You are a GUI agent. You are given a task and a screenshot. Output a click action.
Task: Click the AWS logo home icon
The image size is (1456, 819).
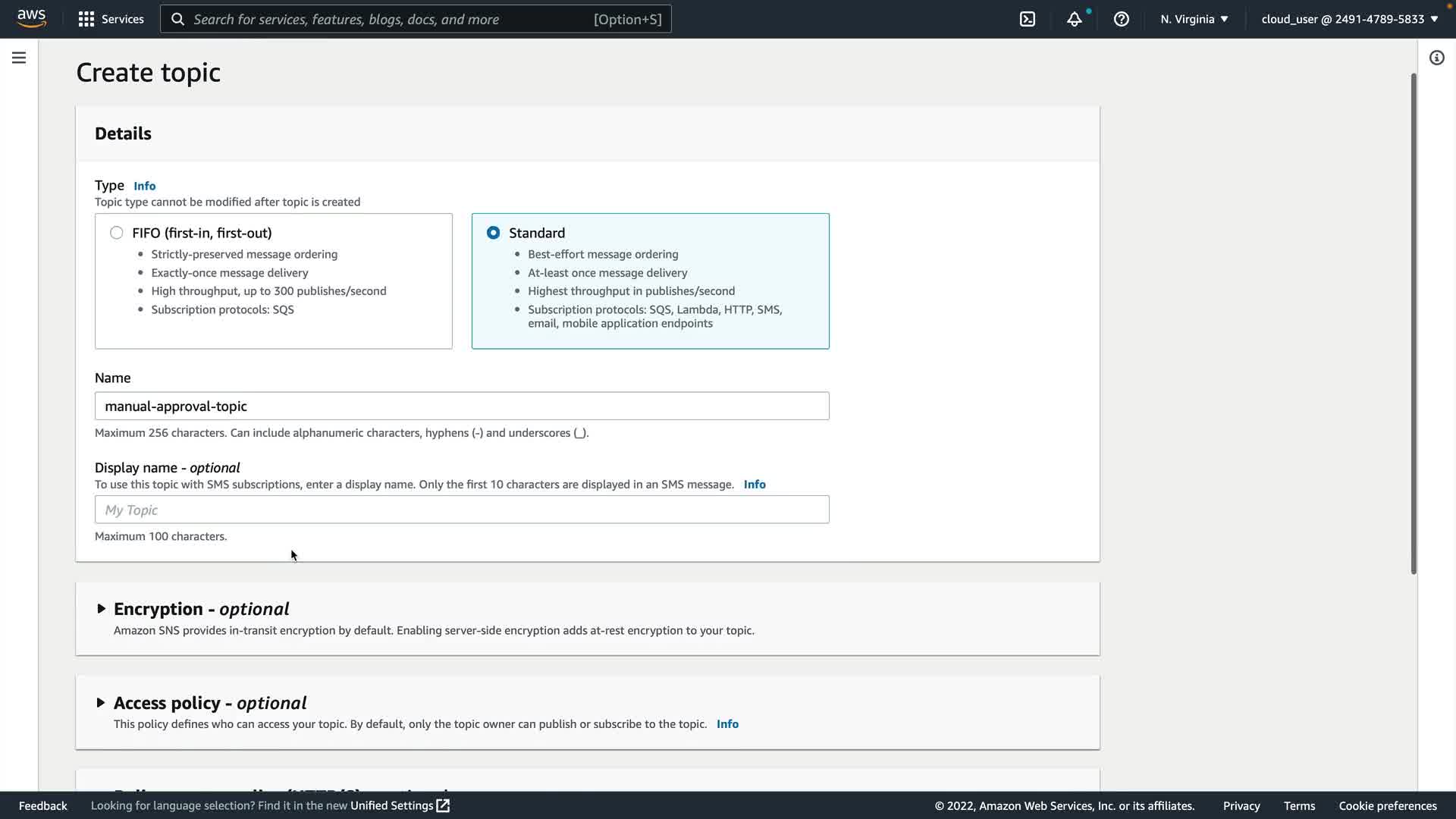coord(31,18)
